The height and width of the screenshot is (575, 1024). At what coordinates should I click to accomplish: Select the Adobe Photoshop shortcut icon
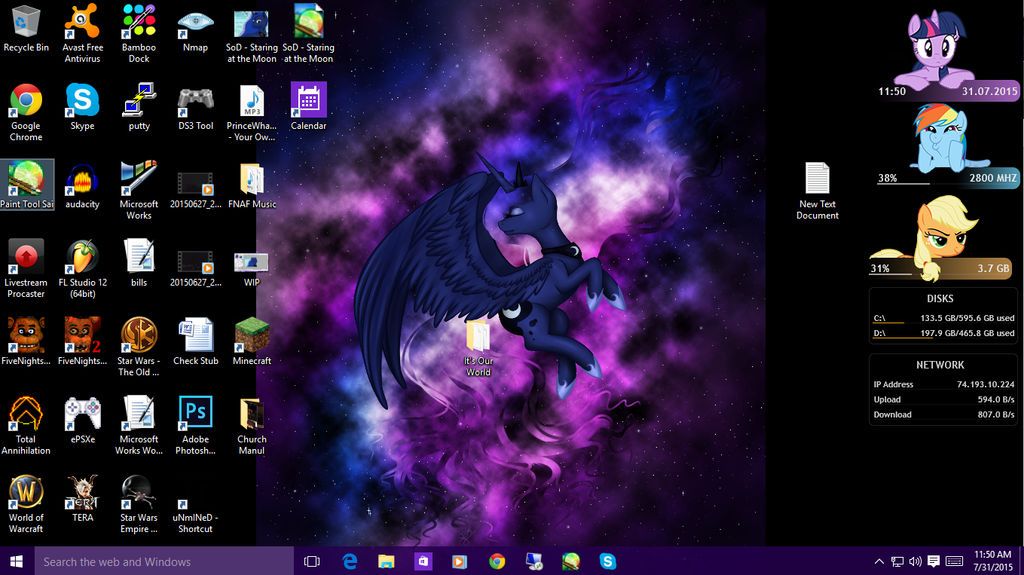(195, 413)
